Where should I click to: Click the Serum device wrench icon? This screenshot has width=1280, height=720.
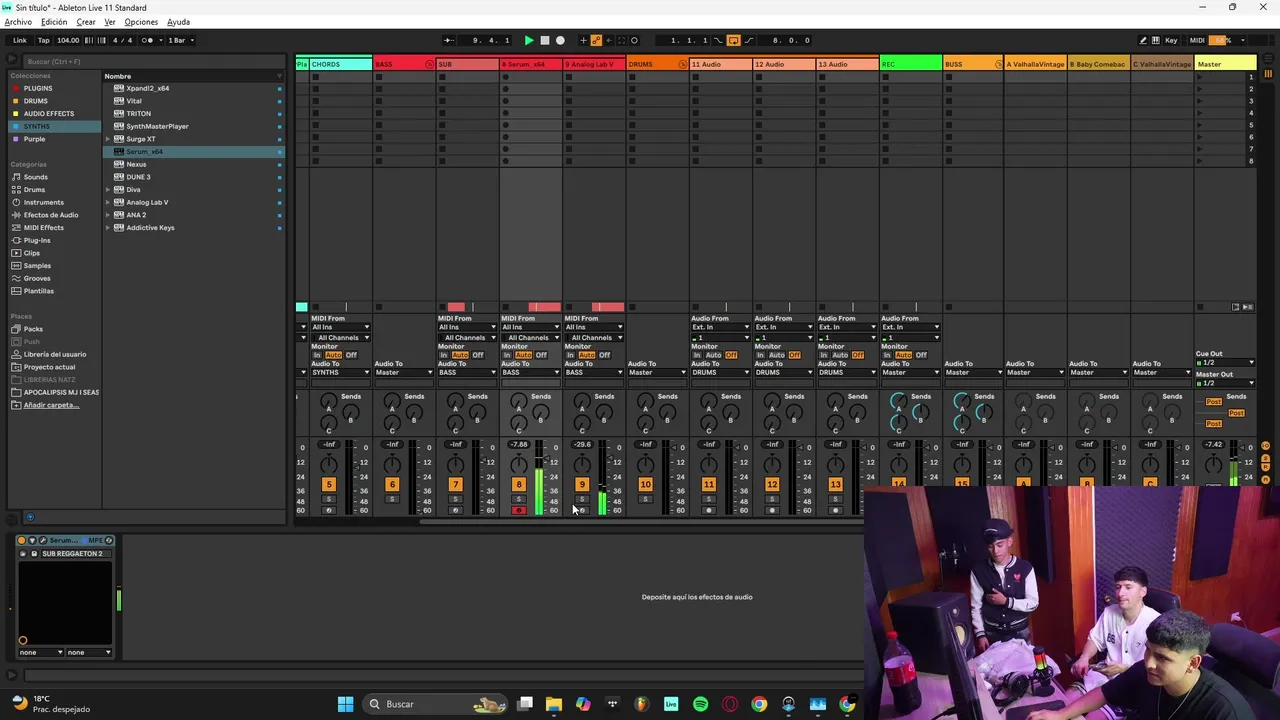[x=43, y=540]
